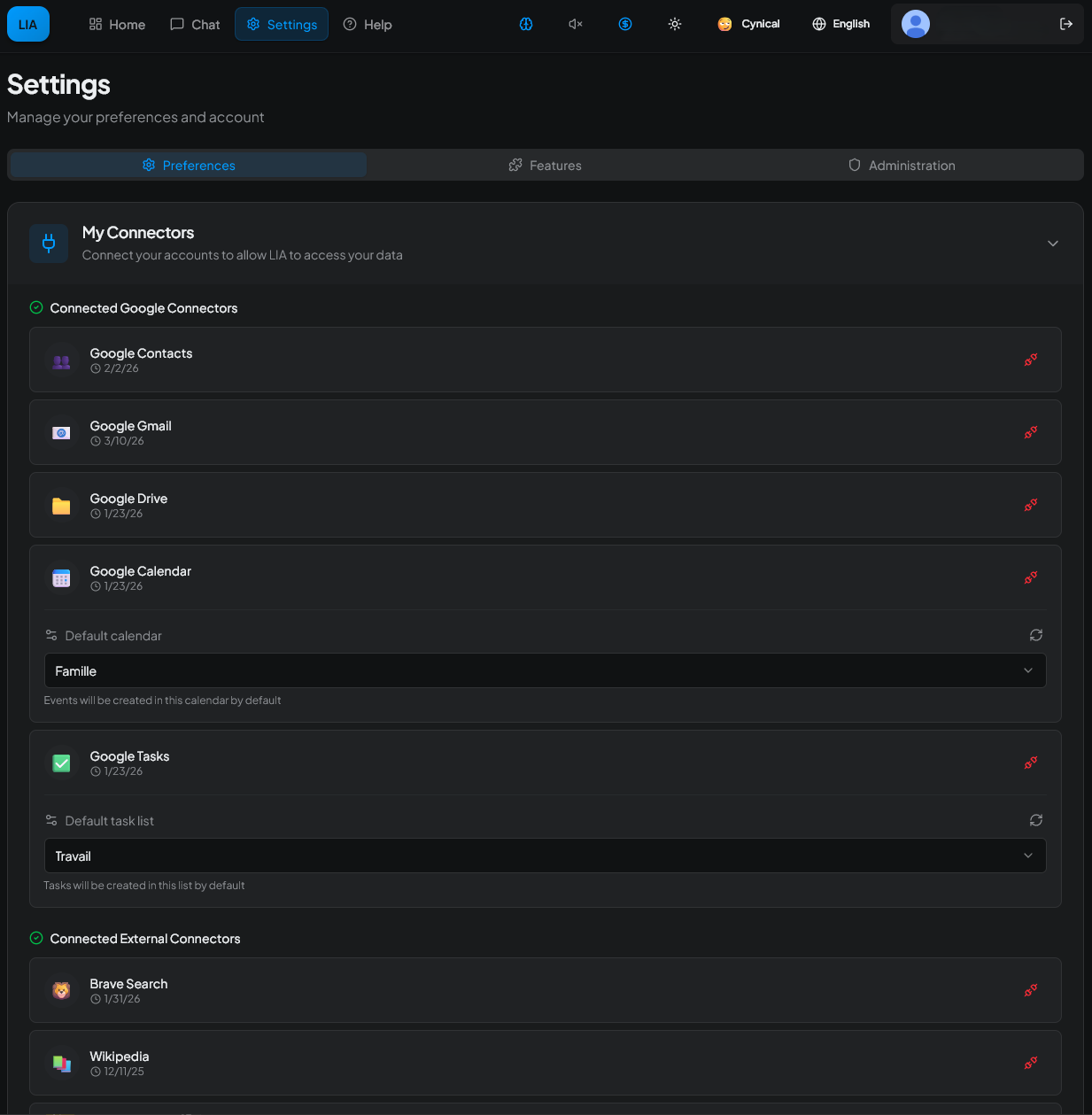Disconnect Google Contacts with unplug icon
The image size is (1092, 1115).
click(x=1030, y=360)
